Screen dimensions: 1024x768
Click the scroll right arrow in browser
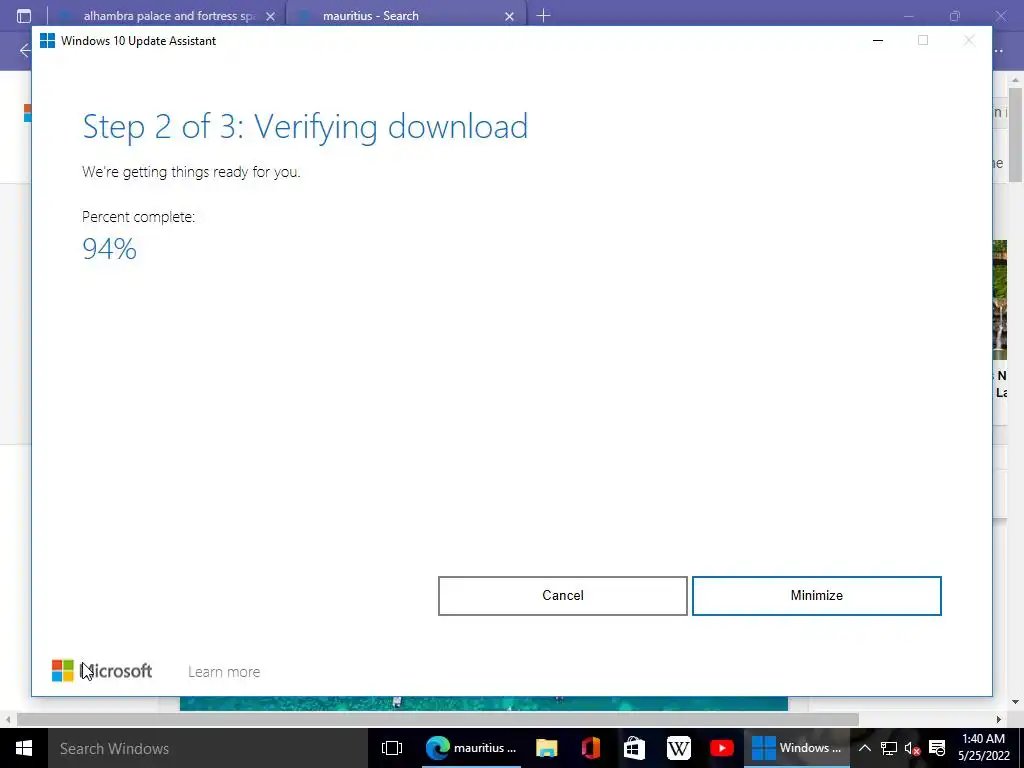pyautogui.click(x=999, y=719)
